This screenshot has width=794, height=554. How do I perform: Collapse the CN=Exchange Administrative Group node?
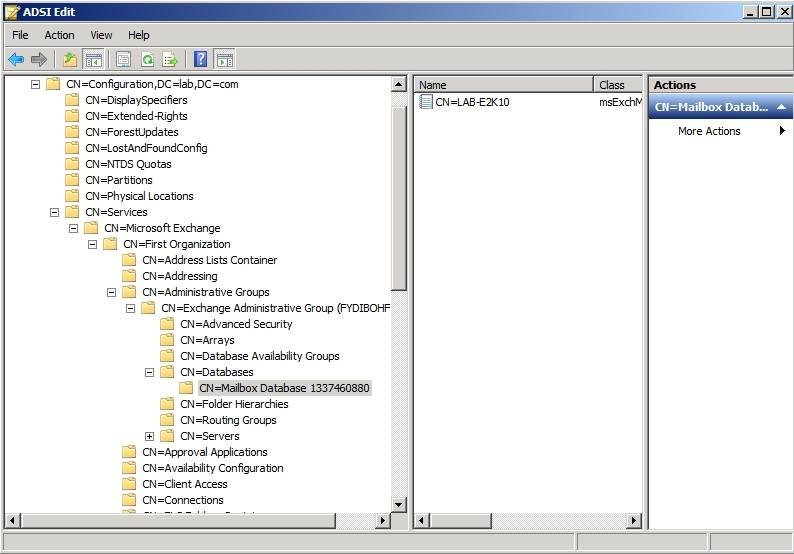pos(130,308)
